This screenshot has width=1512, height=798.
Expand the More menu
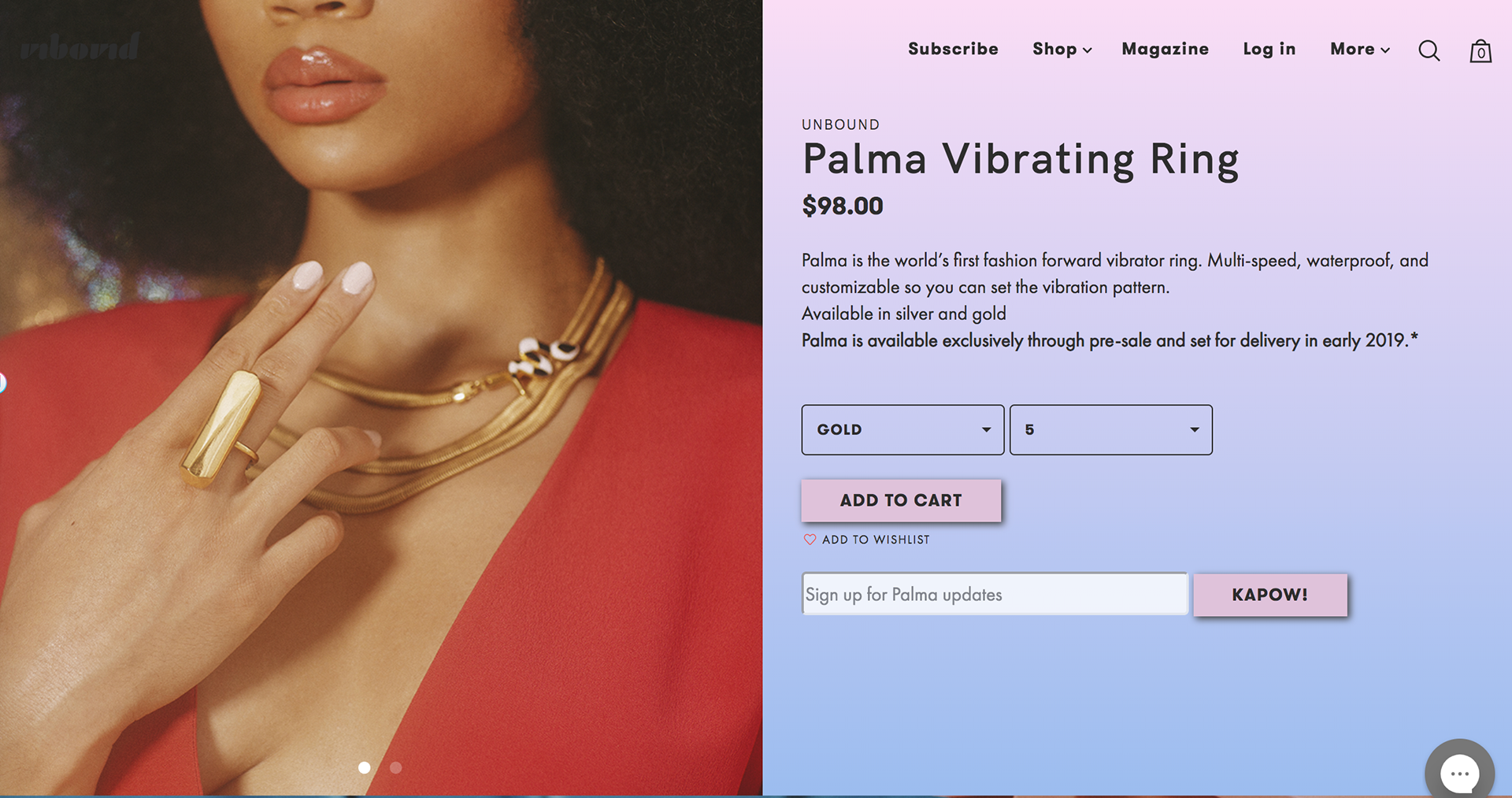[1359, 49]
